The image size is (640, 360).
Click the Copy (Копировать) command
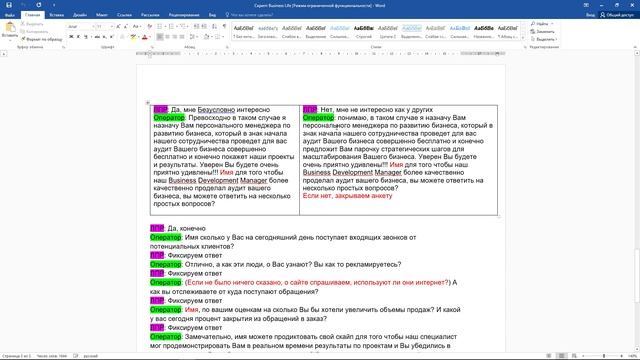[x=34, y=31]
